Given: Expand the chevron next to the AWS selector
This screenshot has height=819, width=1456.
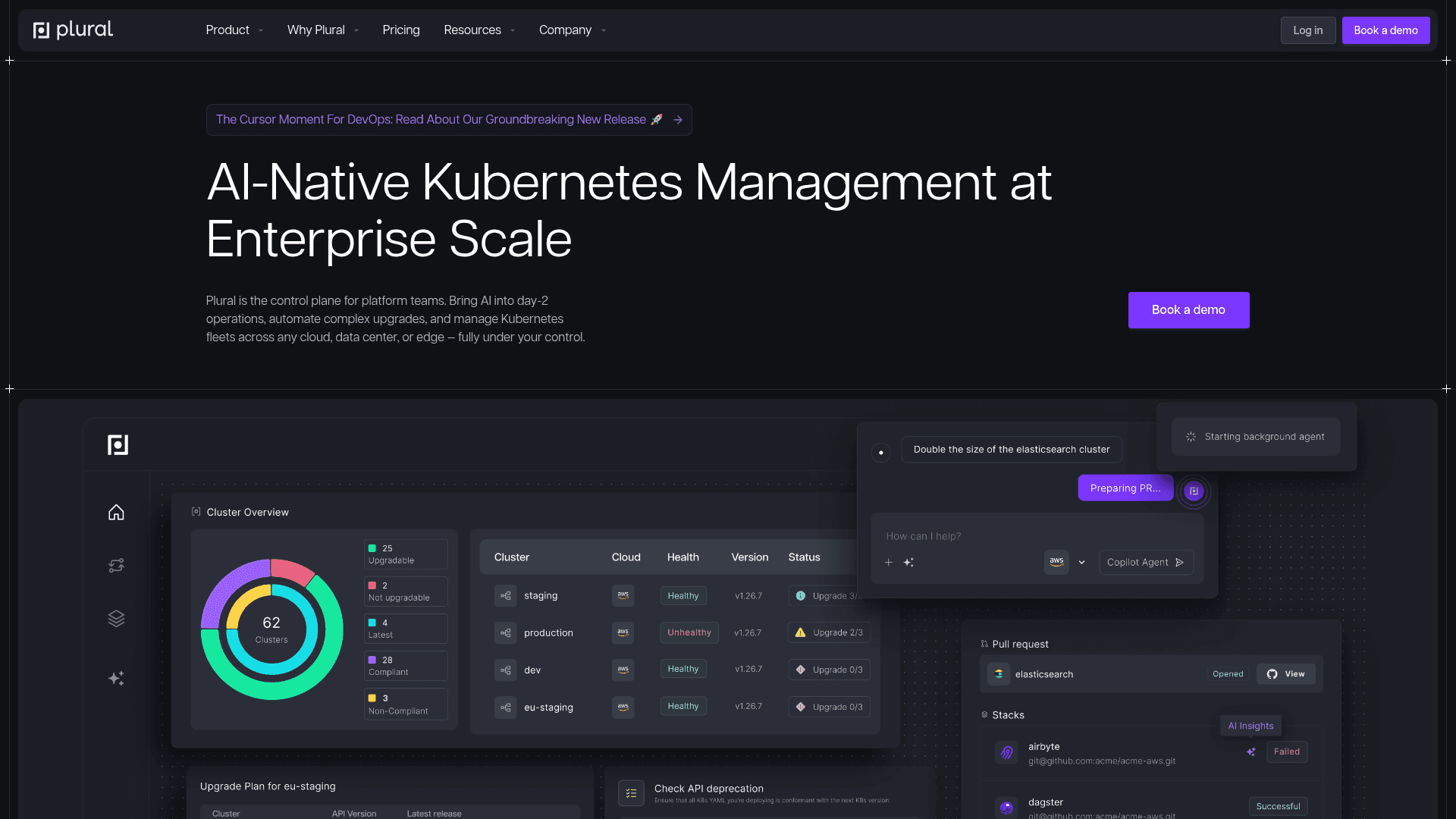Looking at the screenshot, I should click(1082, 562).
